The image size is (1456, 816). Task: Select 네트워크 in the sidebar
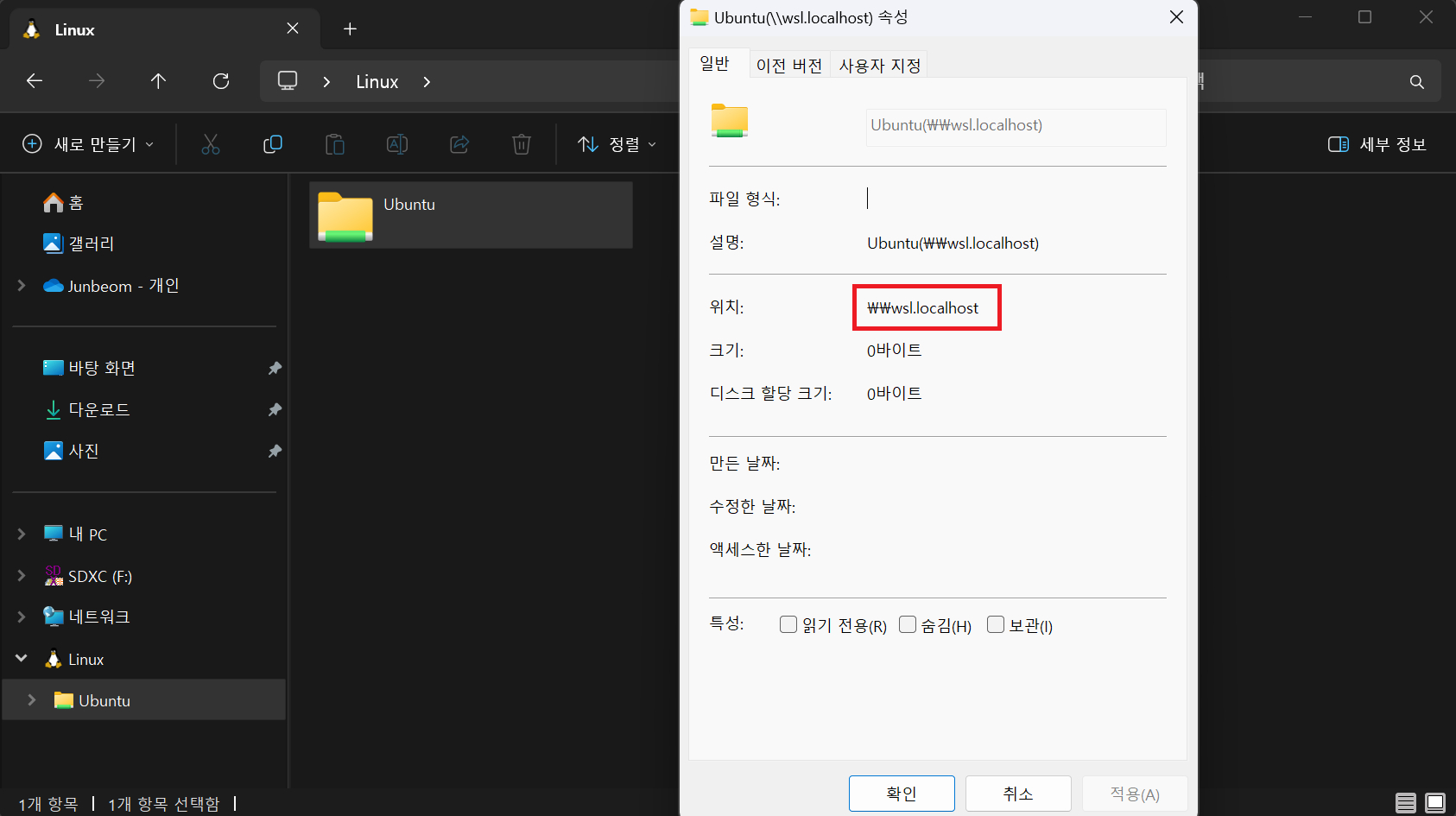pyautogui.click(x=86, y=617)
